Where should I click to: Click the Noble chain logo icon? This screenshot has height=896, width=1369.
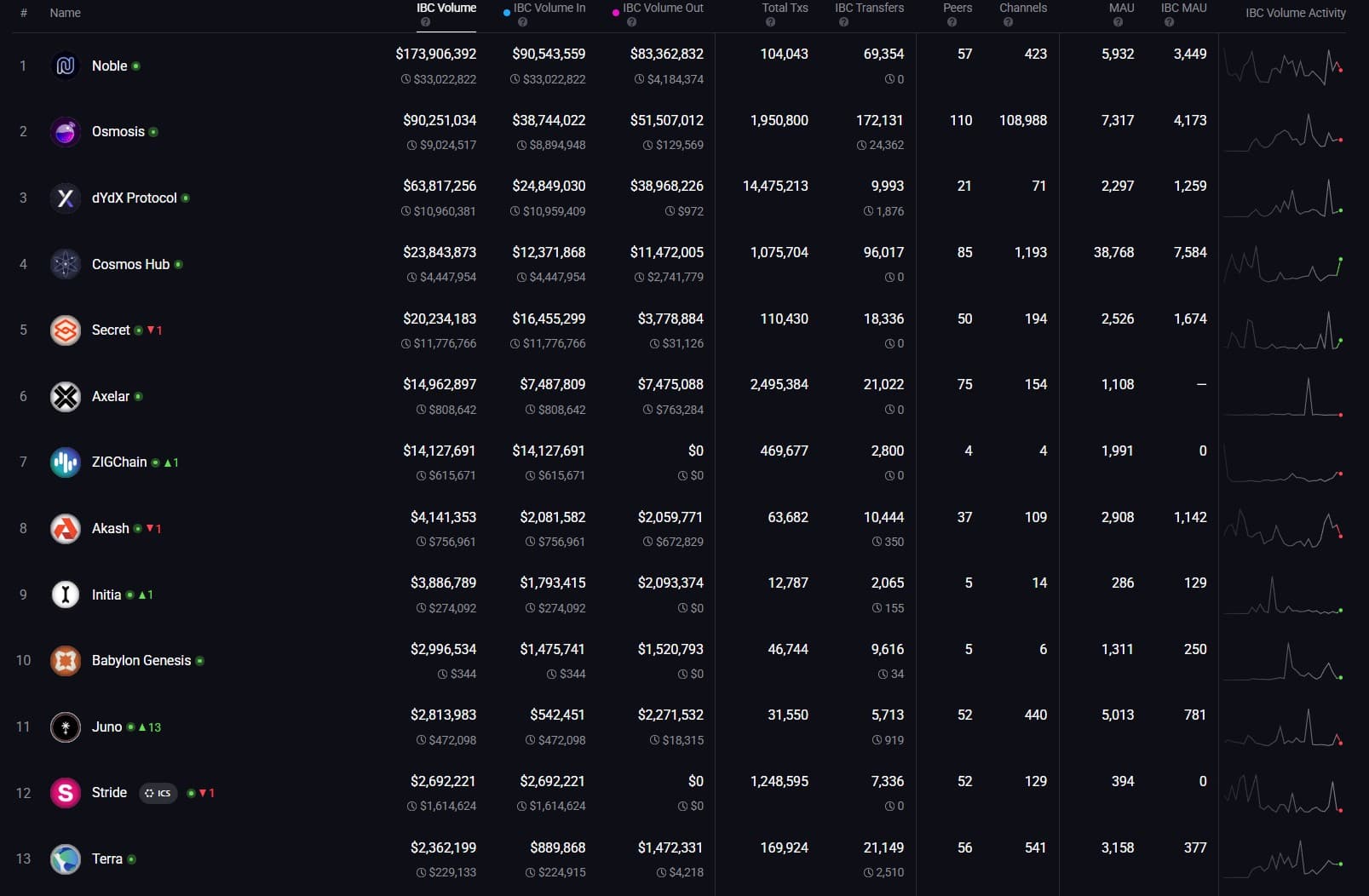point(66,66)
